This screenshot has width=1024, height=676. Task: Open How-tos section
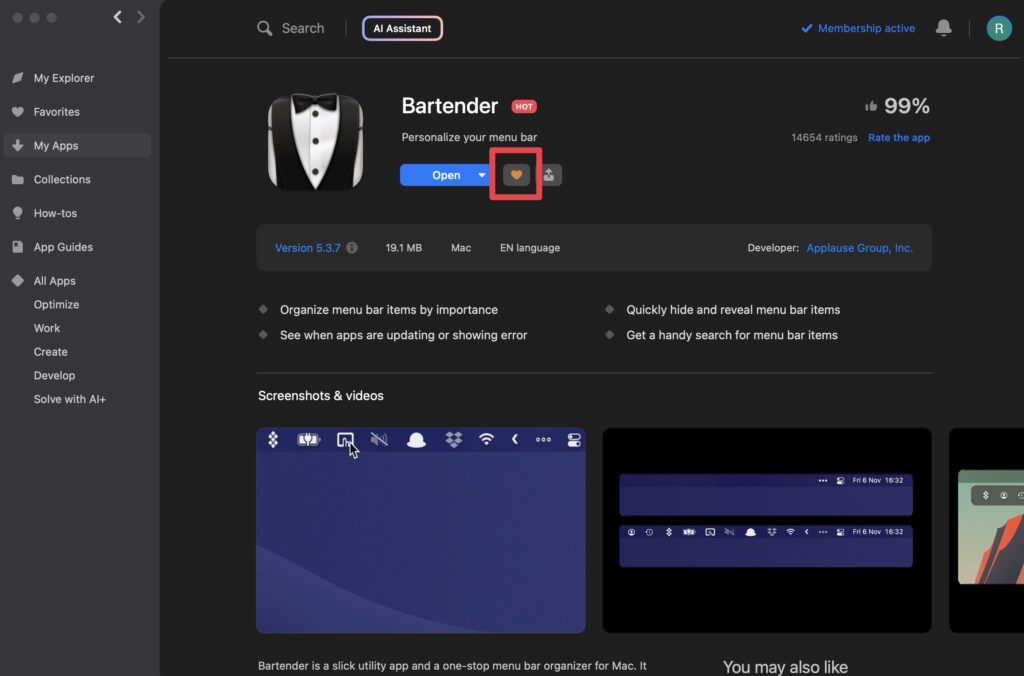tap(56, 213)
